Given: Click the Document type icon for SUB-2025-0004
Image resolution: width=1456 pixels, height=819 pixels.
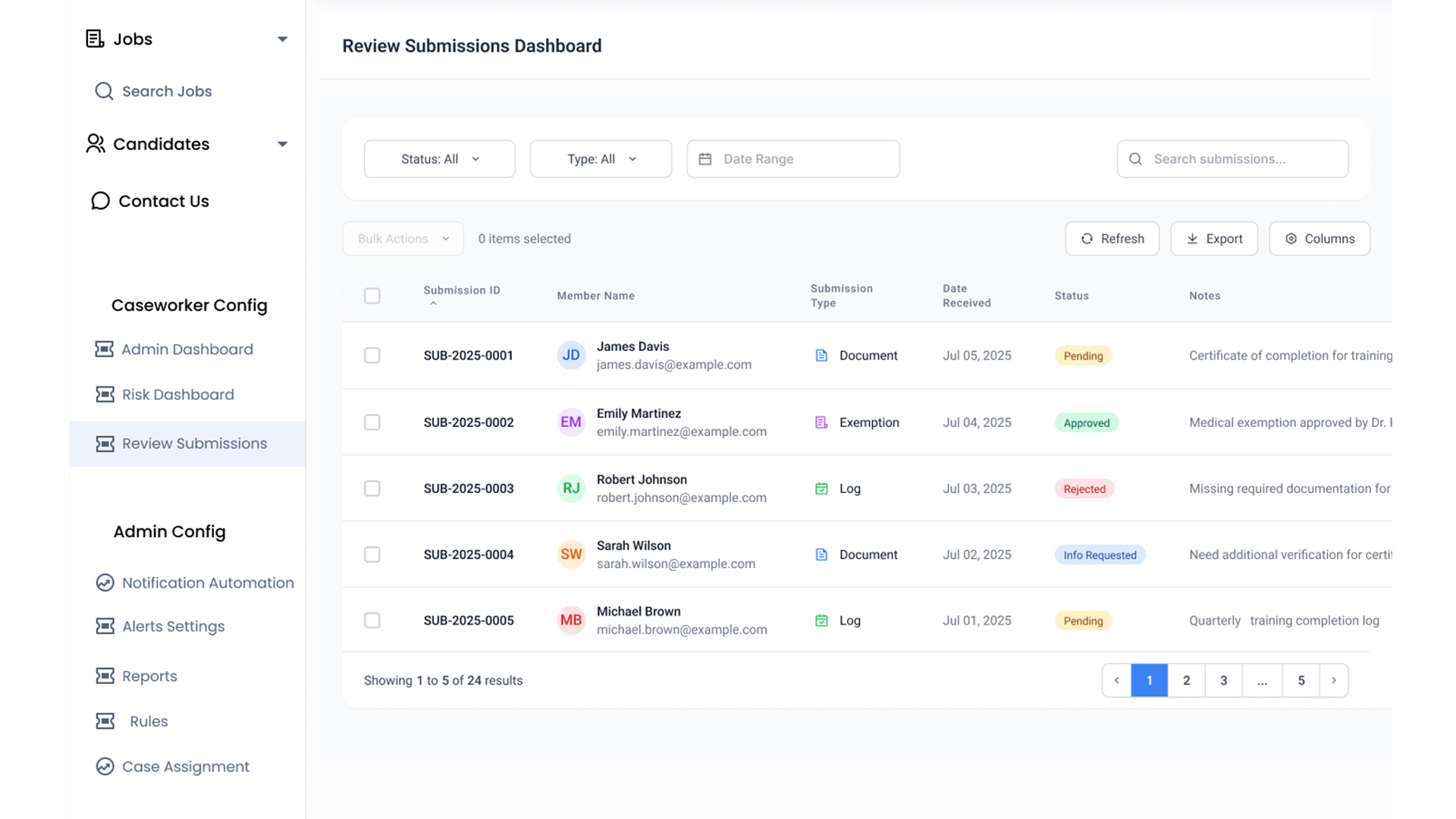Looking at the screenshot, I should click(821, 554).
